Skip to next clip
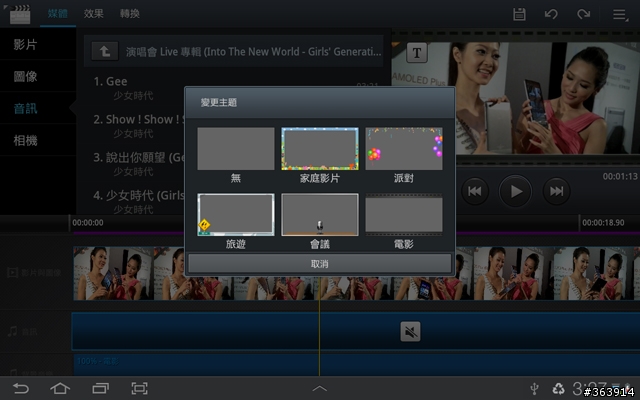The image size is (640, 400). coord(556,191)
